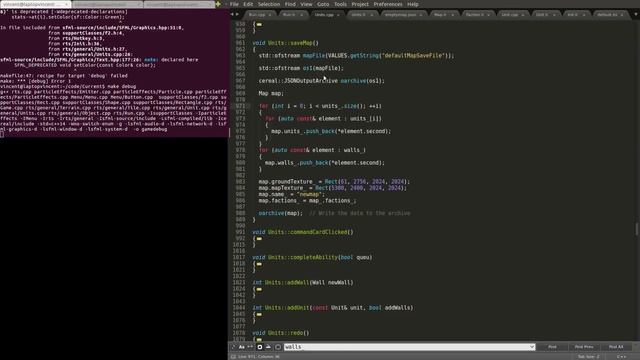The width and height of the screenshot is (640, 360).
Task: Open the Help menu
Action: [x=413, y=4]
